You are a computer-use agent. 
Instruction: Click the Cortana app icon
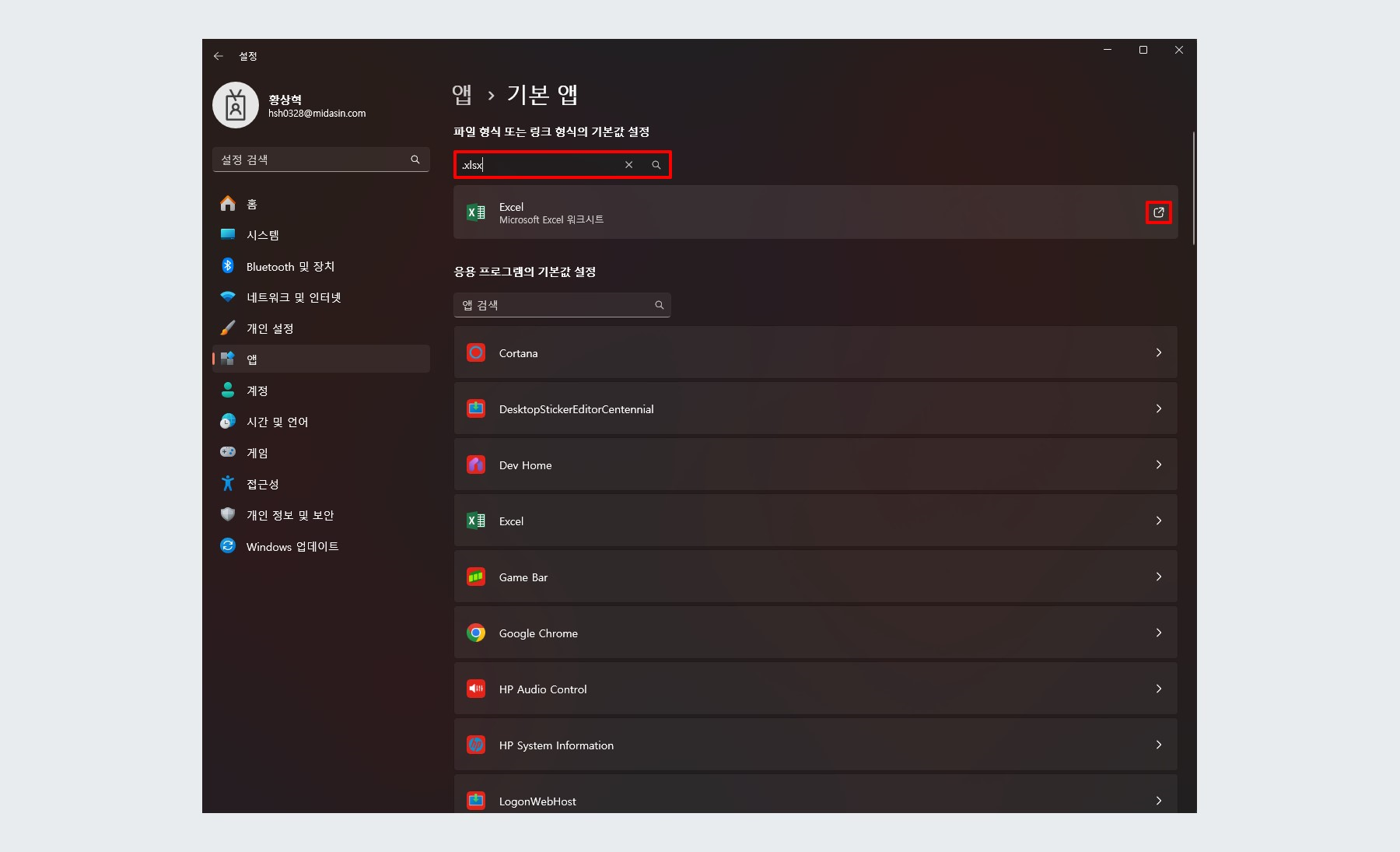point(476,352)
